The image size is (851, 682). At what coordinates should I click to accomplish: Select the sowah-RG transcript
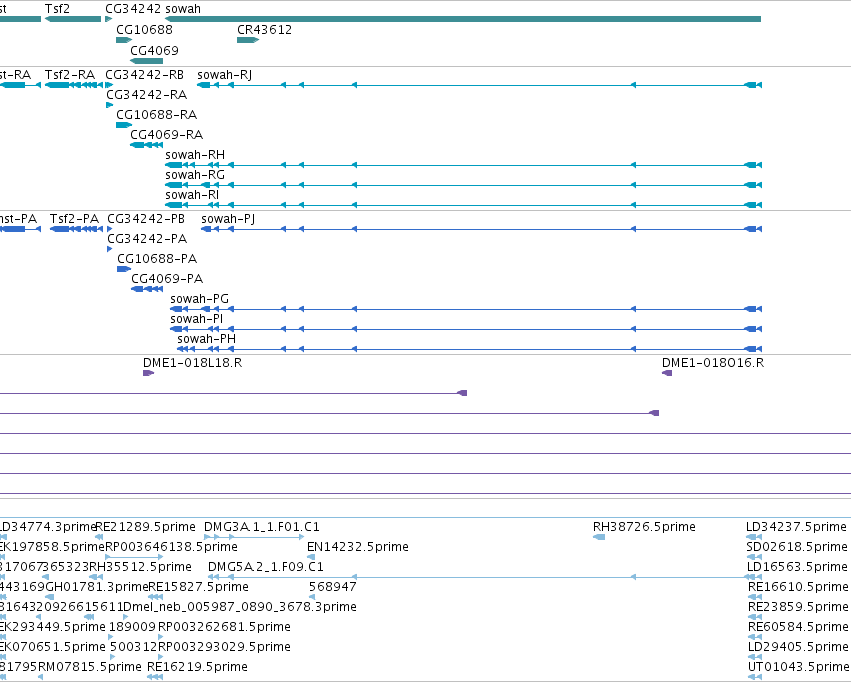pos(463,185)
